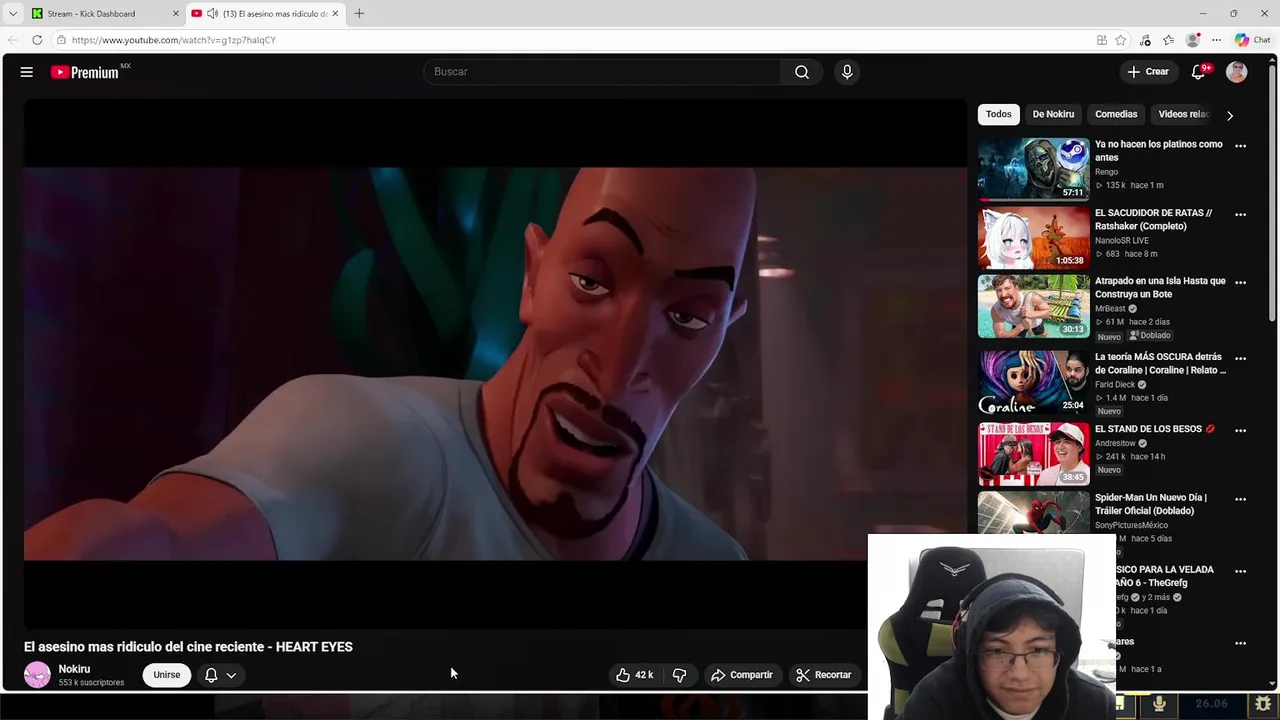Open the Coraline theory thumbnail

pyautogui.click(x=1033, y=382)
